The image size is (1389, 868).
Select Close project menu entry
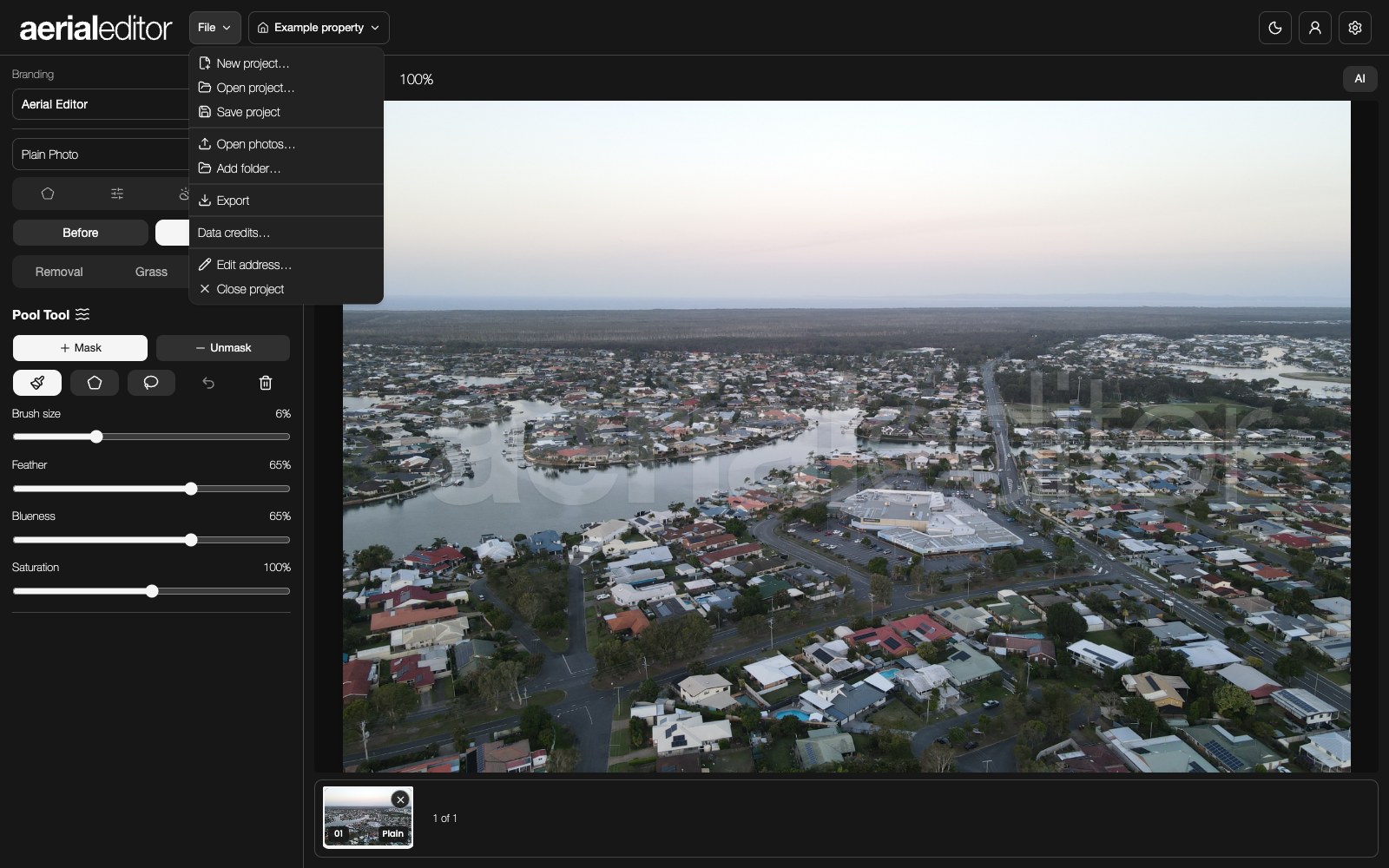286,289
